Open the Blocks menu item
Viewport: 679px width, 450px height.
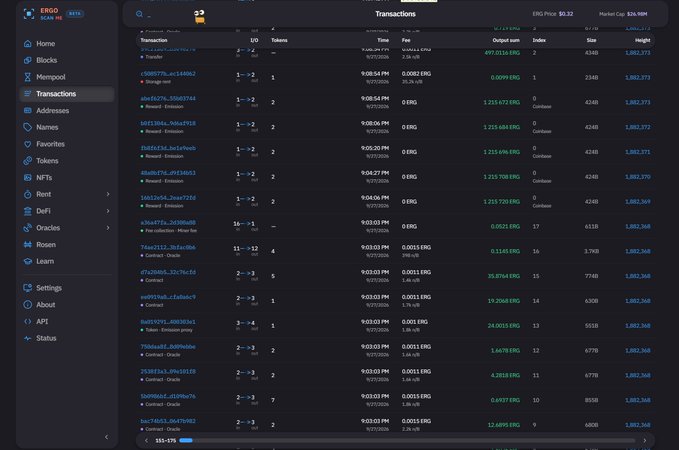67,60
